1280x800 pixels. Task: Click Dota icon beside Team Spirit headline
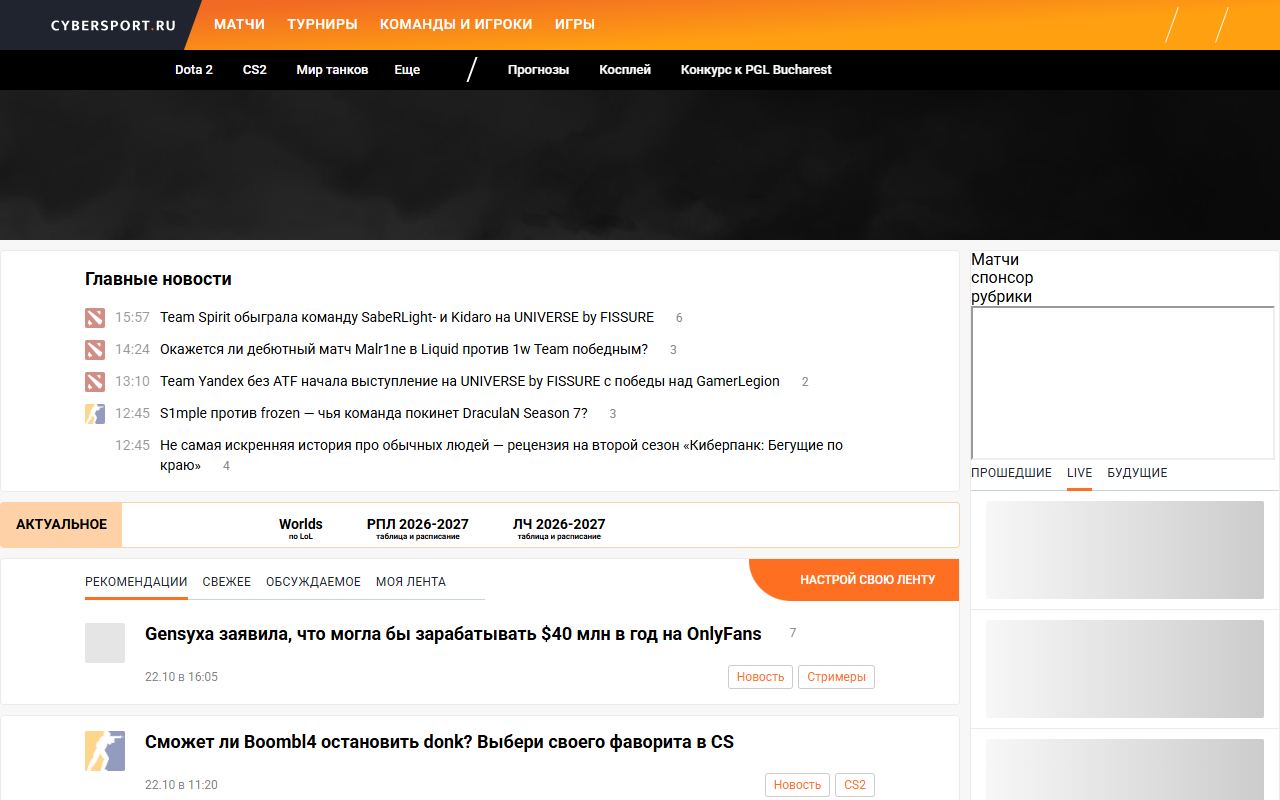pos(95,318)
